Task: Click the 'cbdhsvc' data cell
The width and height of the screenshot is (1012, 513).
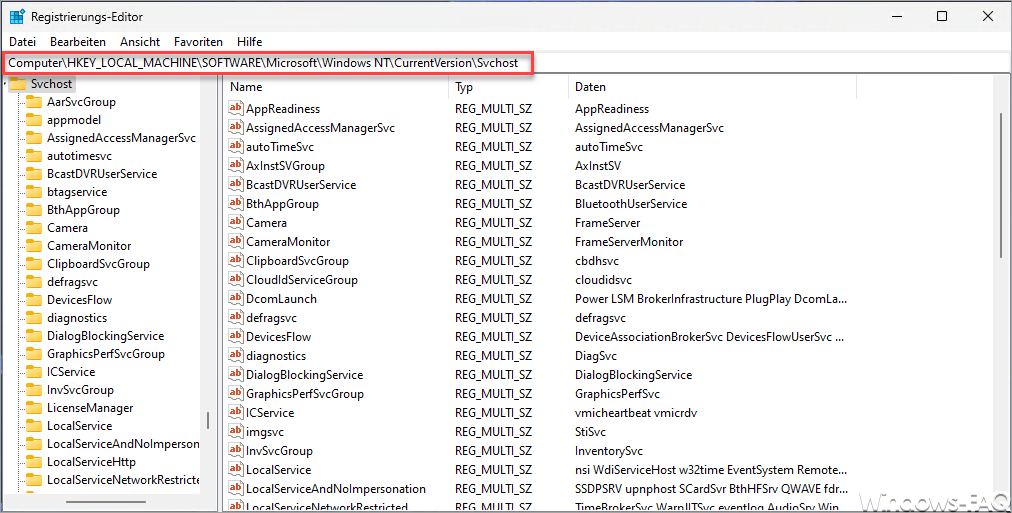Action: (x=597, y=261)
